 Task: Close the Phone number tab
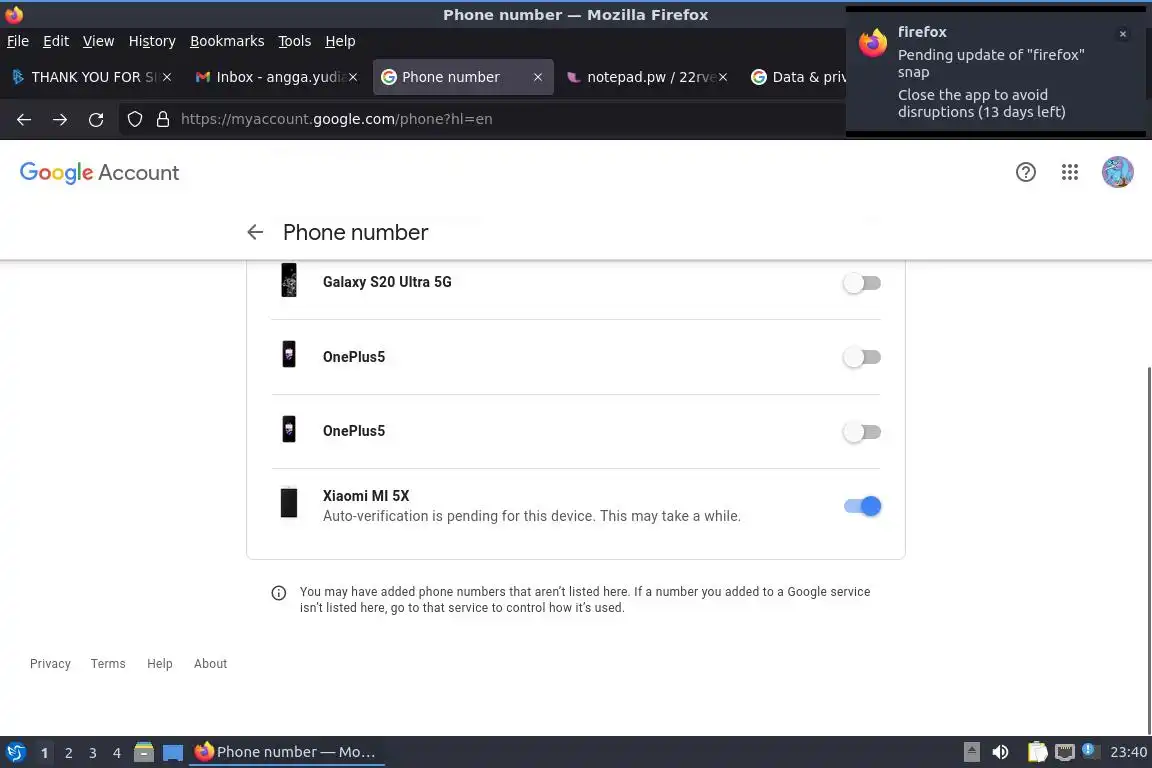(538, 77)
